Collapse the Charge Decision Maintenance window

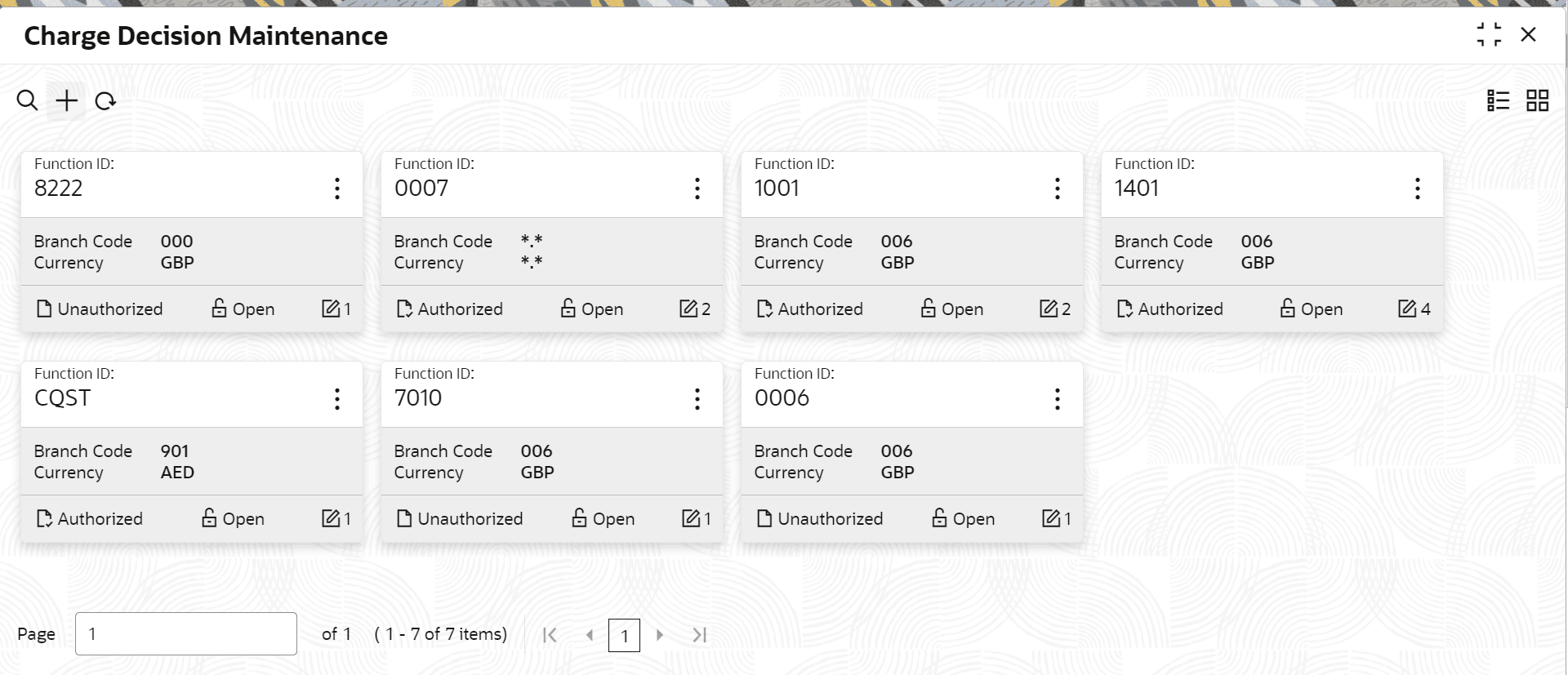click(x=1489, y=34)
